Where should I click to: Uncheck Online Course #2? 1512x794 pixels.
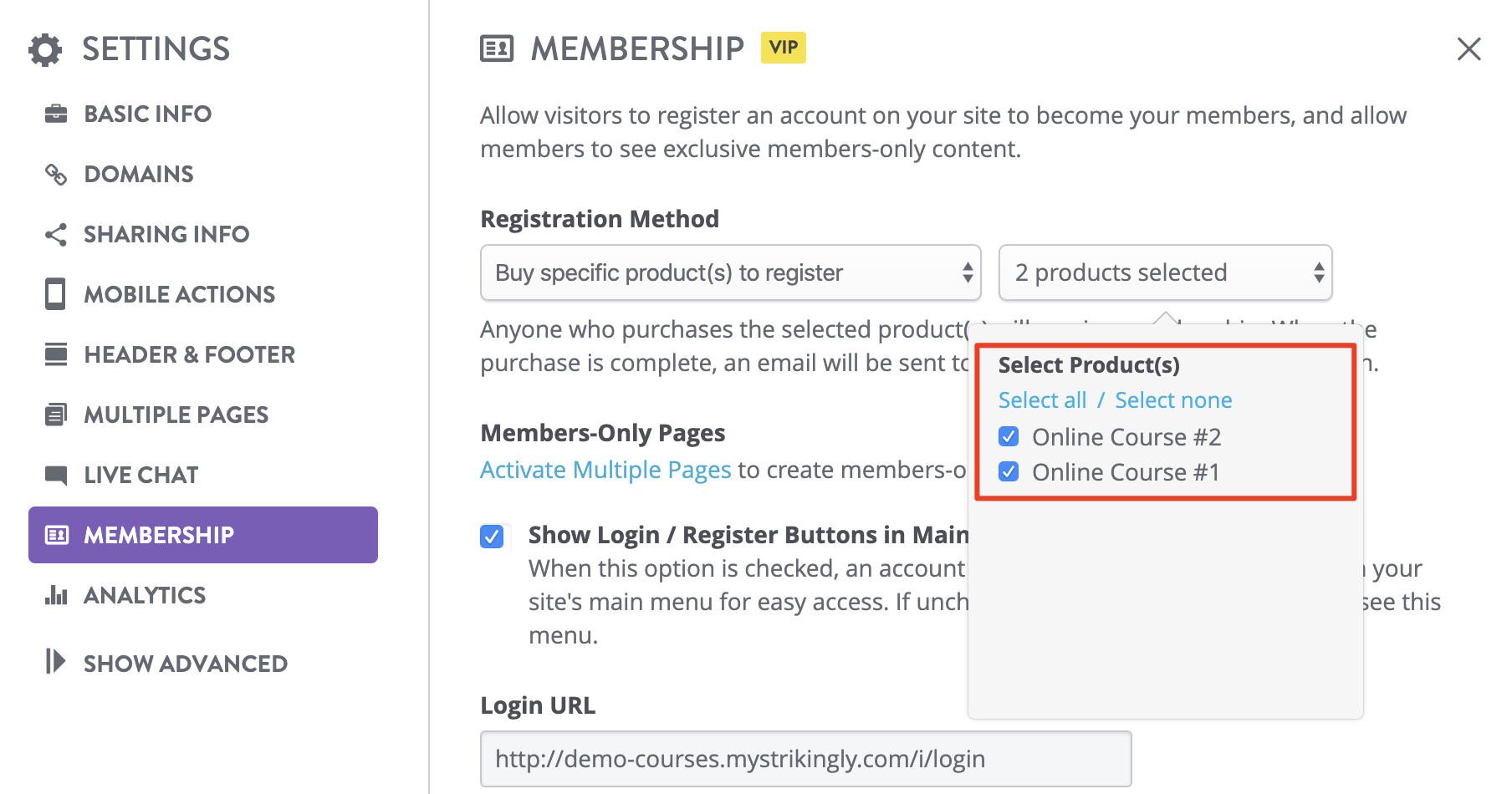pos(1009,436)
